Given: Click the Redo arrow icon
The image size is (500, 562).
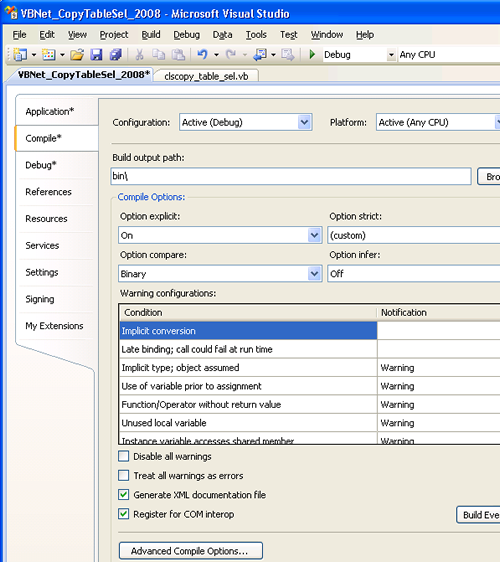Looking at the screenshot, I should pyautogui.click(x=231, y=54).
